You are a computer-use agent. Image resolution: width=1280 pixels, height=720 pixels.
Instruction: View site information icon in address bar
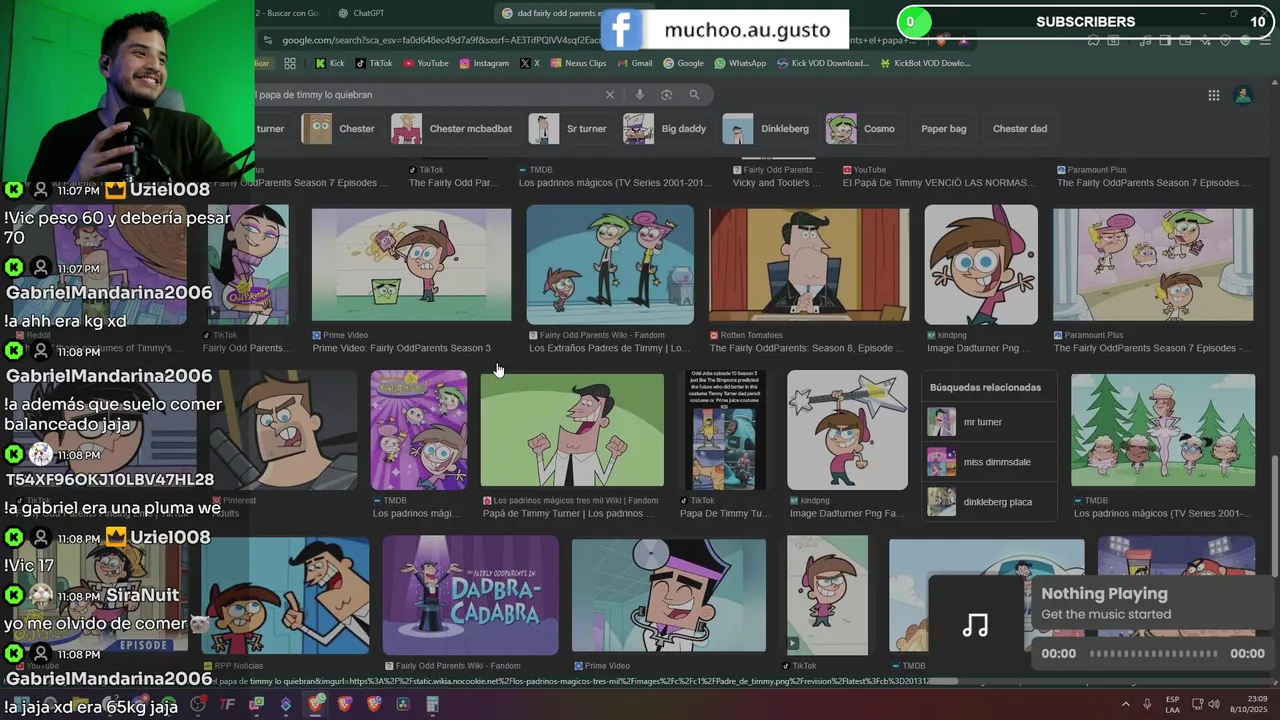tap(267, 40)
